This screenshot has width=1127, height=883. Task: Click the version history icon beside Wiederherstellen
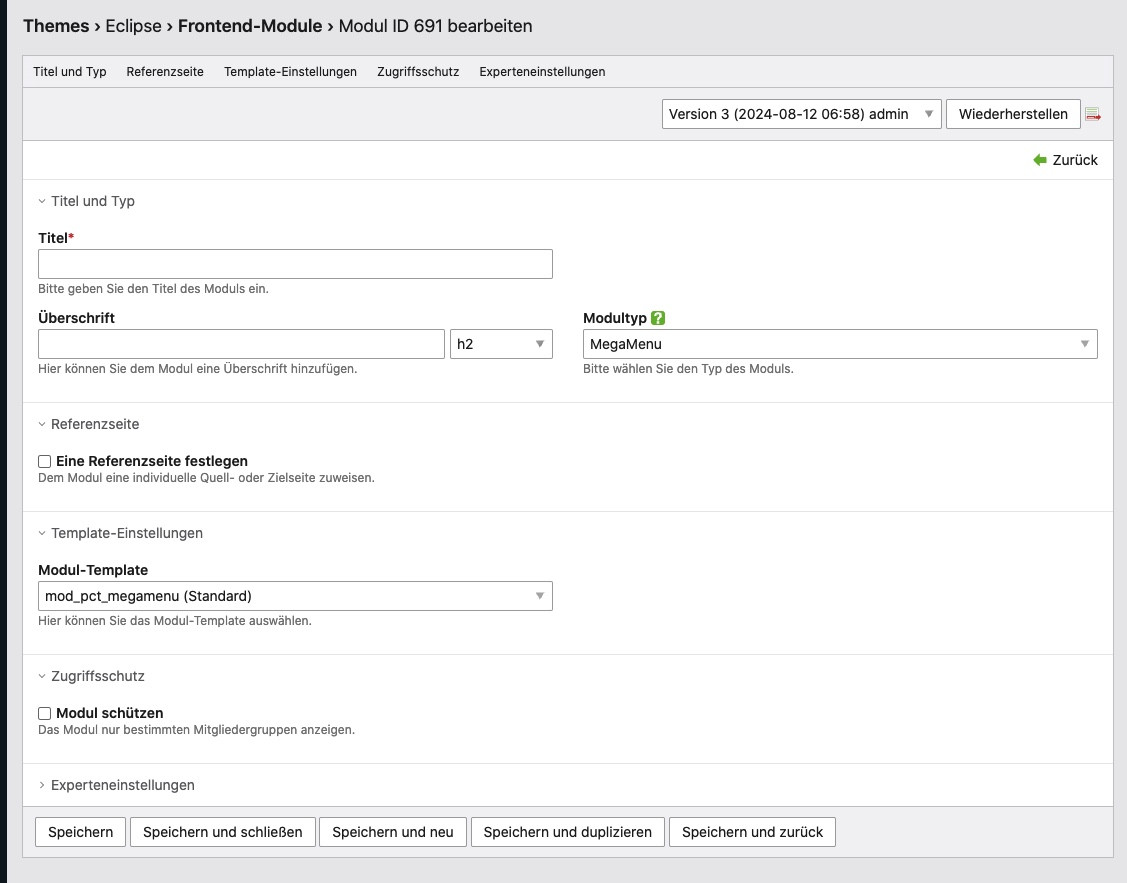point(1093,115)
